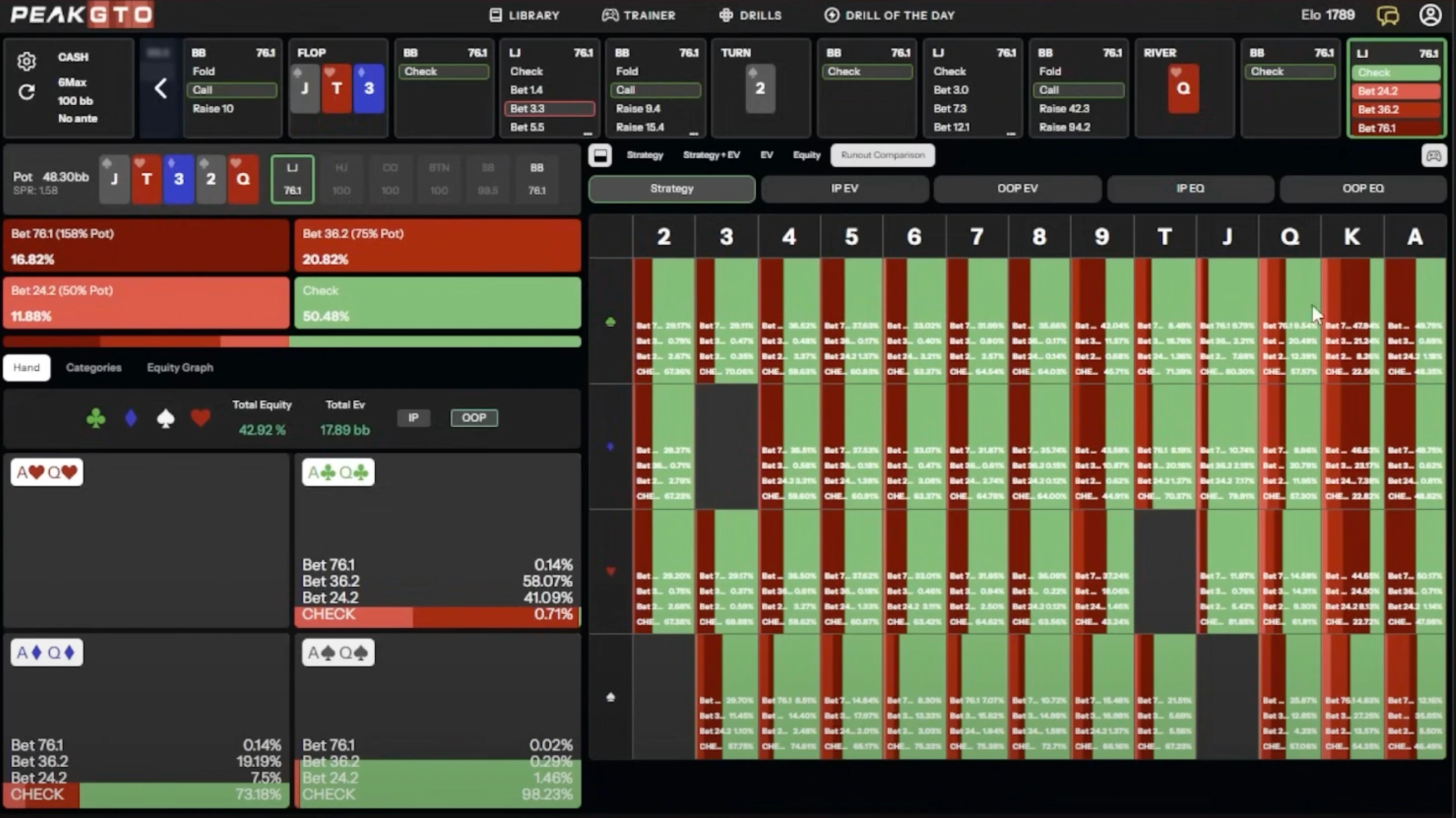Screen dimensions: 1456x818
Task: Select the red hearts suit filter
Action: tap(200, 418)
